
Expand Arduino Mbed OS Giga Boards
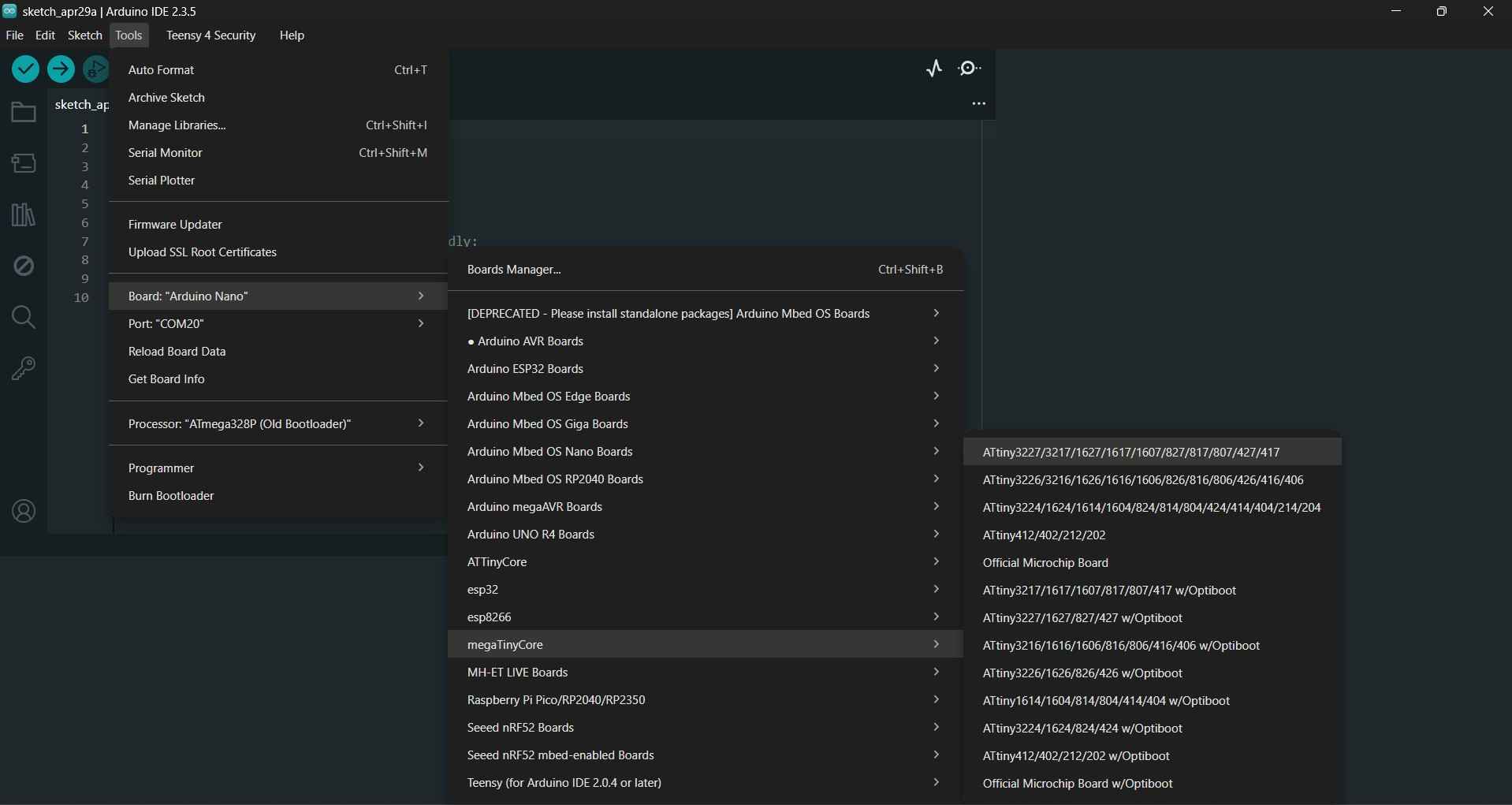click(x=706, y=424)
